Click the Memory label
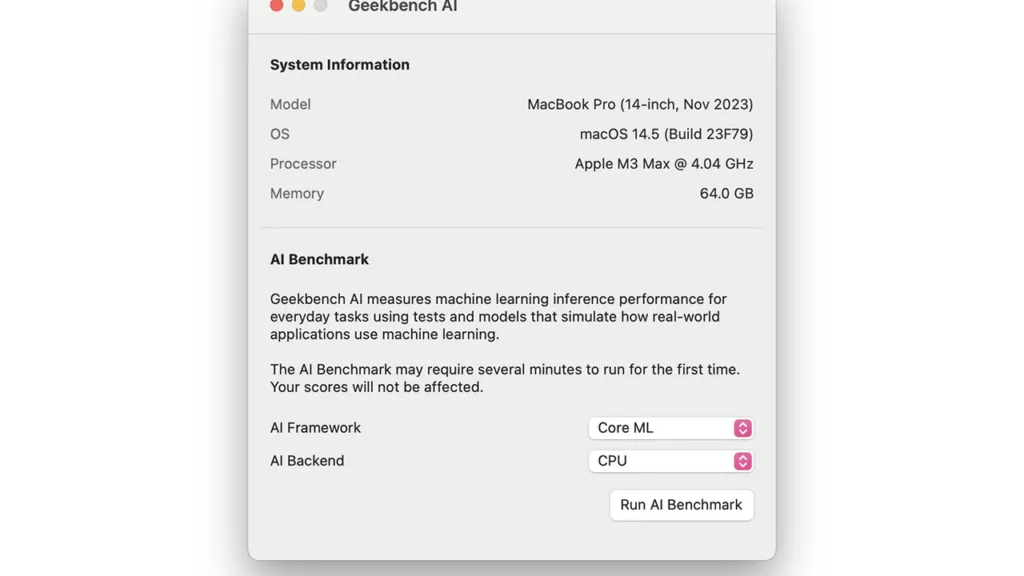 coord(296,193)
